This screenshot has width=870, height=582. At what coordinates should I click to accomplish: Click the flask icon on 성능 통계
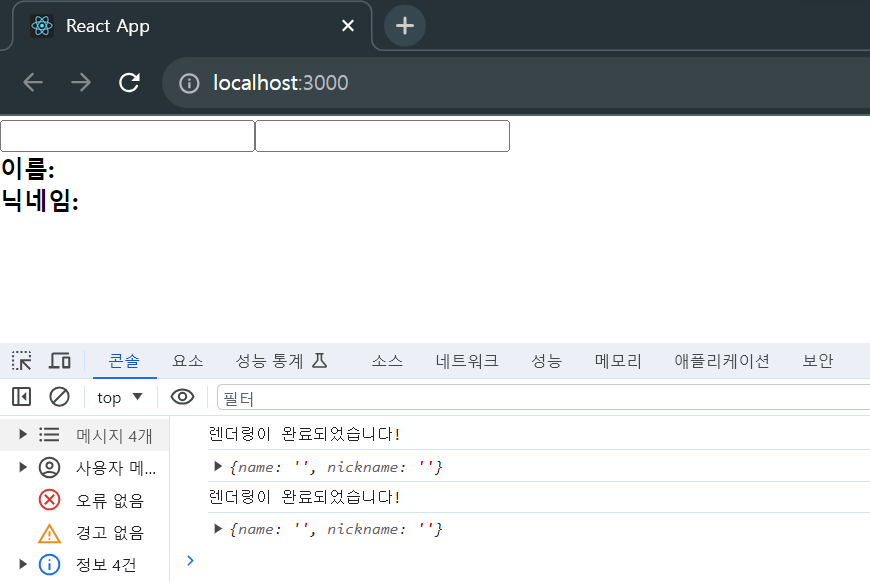pyautogui.click(x=320, y=361)
